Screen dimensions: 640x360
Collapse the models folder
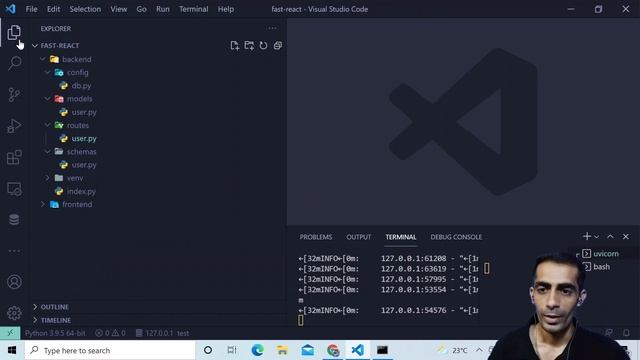click(x=48, y=99)
